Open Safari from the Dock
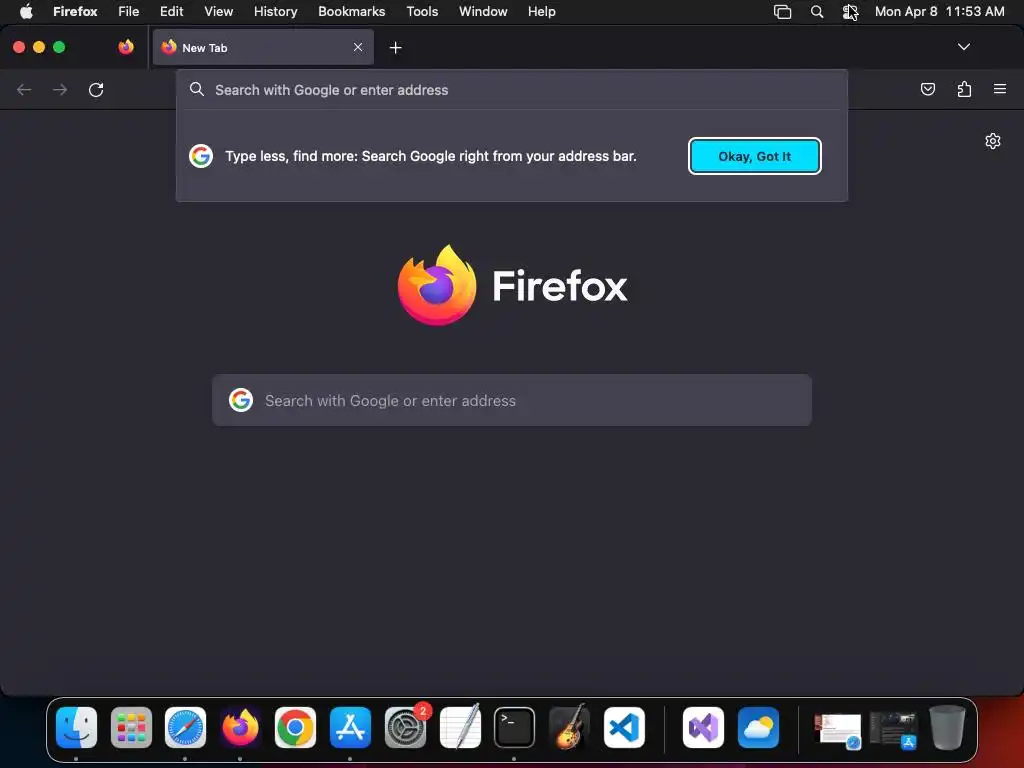The image size is (1024, 768). click(x=185, y=727)
